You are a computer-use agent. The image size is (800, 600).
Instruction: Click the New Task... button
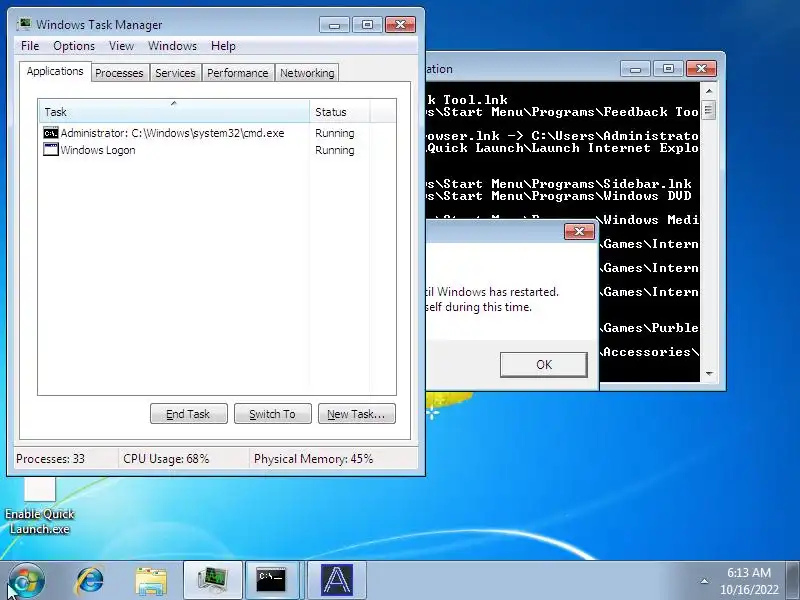(357, 414)
